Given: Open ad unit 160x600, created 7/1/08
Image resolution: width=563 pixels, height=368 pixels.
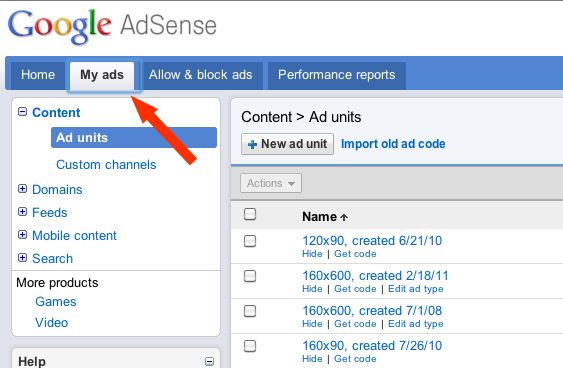Looking at the screenshot, I should [372, 311].
